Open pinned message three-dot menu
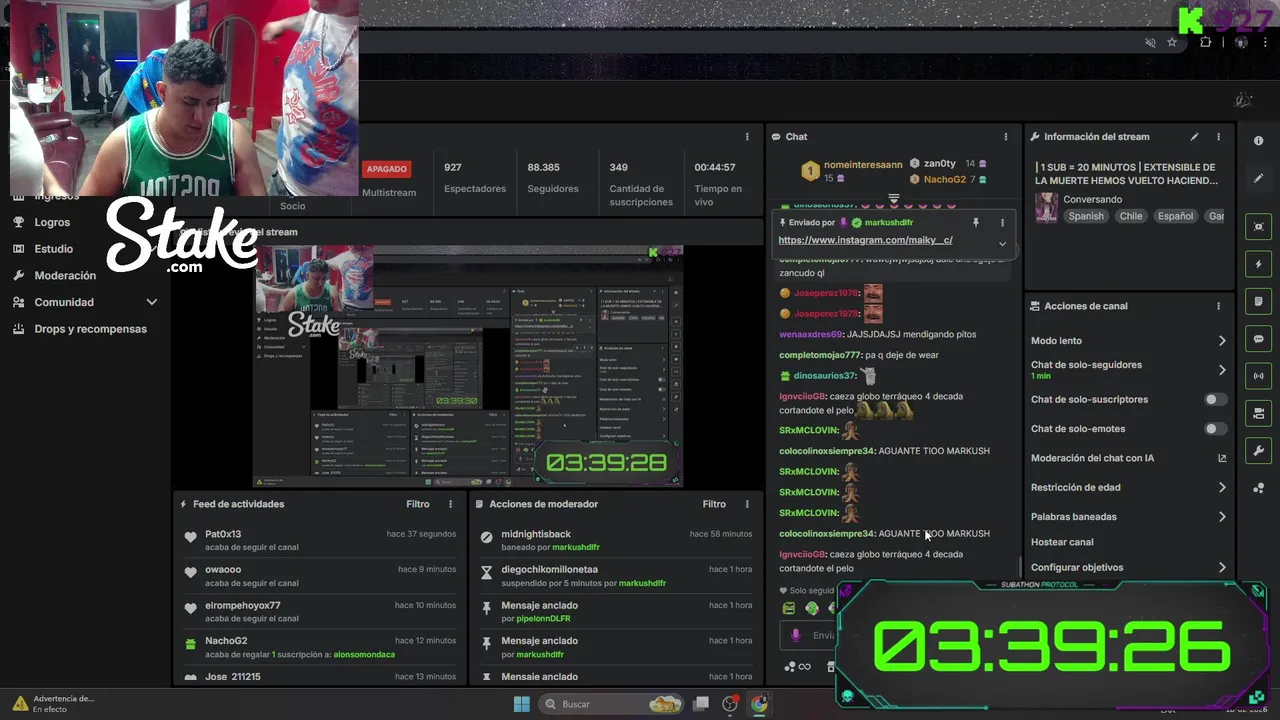The image size is (1280, 720). [1002, 223]
